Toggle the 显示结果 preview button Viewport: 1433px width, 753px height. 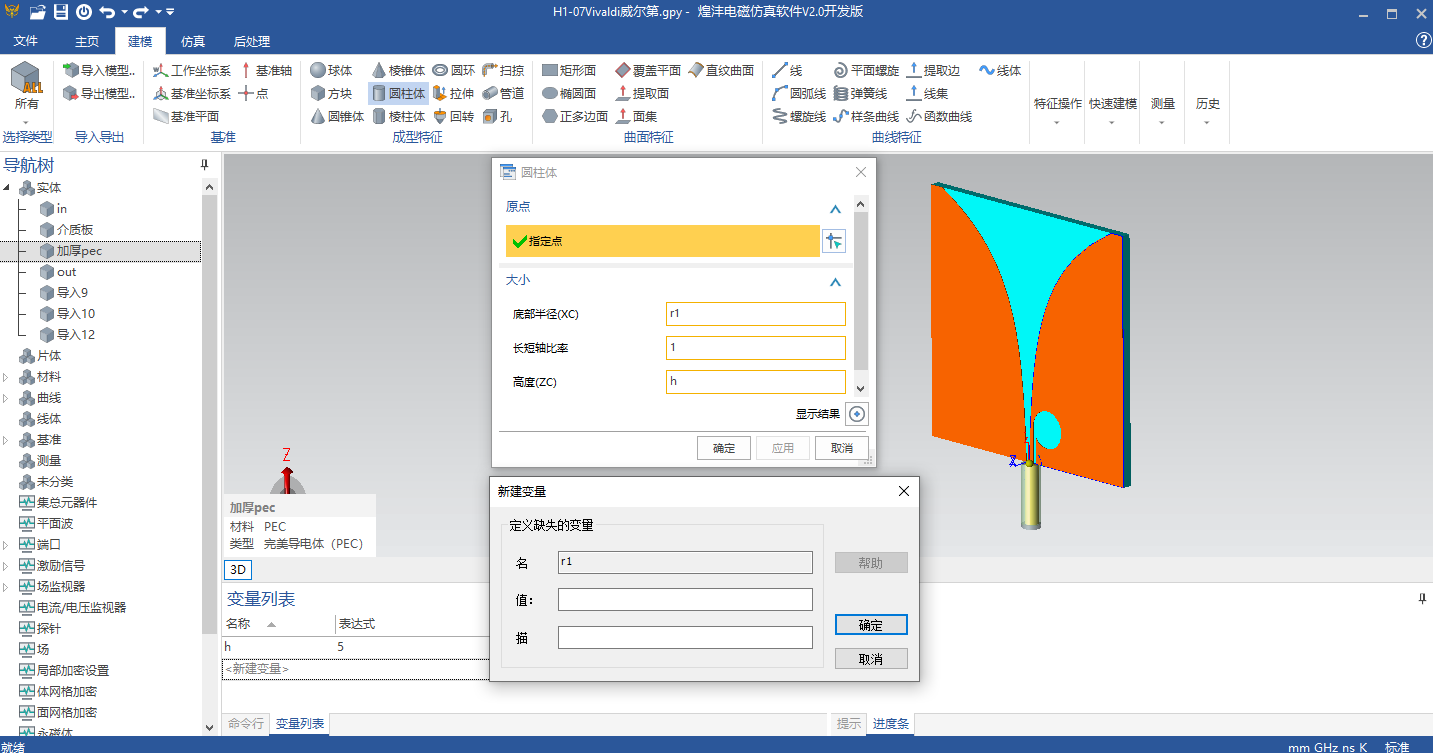click(x=857, y=414)
